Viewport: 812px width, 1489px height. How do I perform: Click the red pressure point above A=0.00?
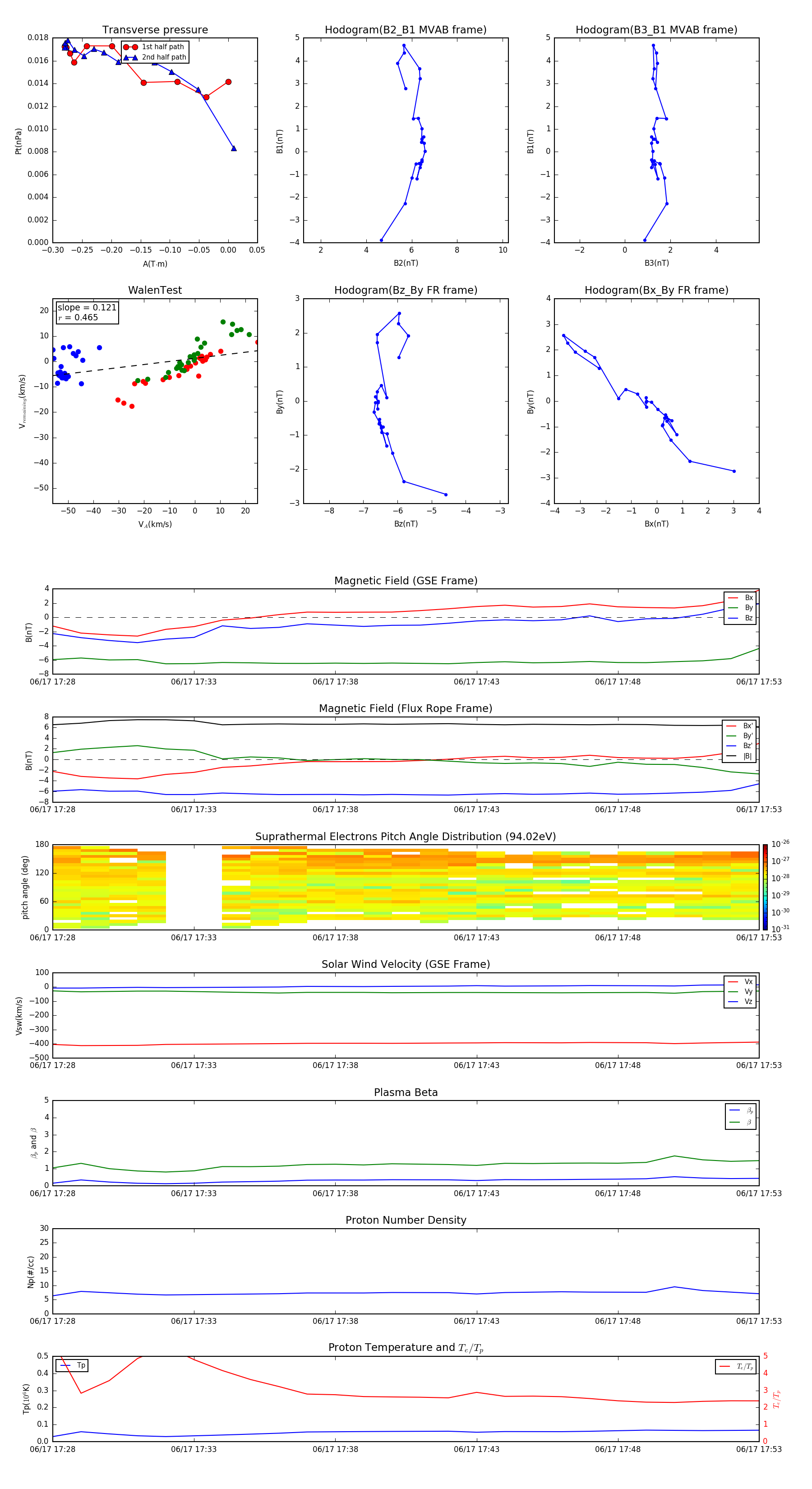coord(228,82)
